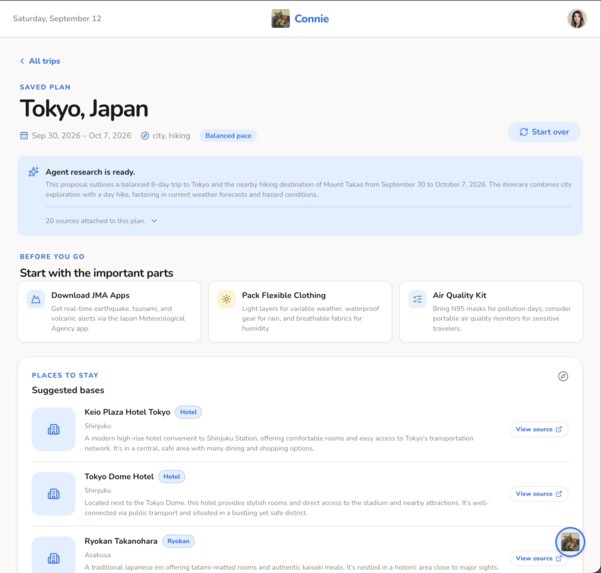Click the Hotel tag beside Tokyo Dome Hotel
The width and height of the screenshot is (601, 573).
tap(172, 476)
